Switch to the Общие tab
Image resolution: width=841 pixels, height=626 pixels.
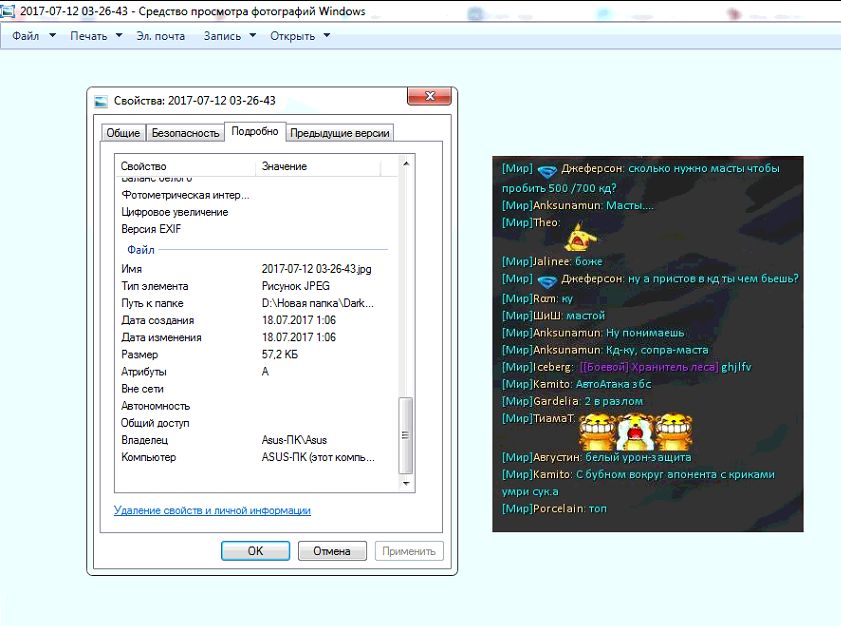123,133
